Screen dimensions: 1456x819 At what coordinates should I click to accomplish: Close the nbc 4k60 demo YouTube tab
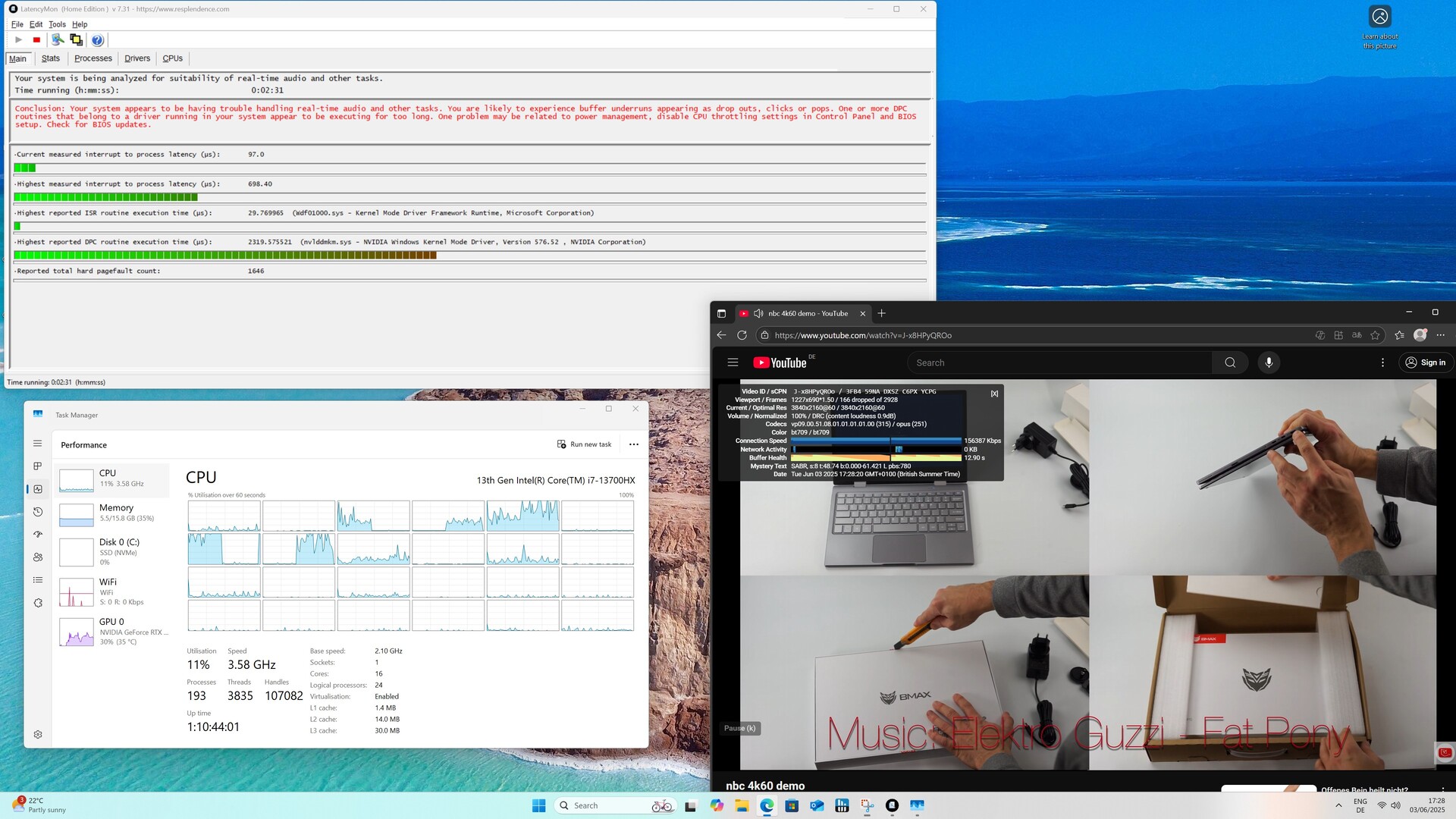[862, 313]
